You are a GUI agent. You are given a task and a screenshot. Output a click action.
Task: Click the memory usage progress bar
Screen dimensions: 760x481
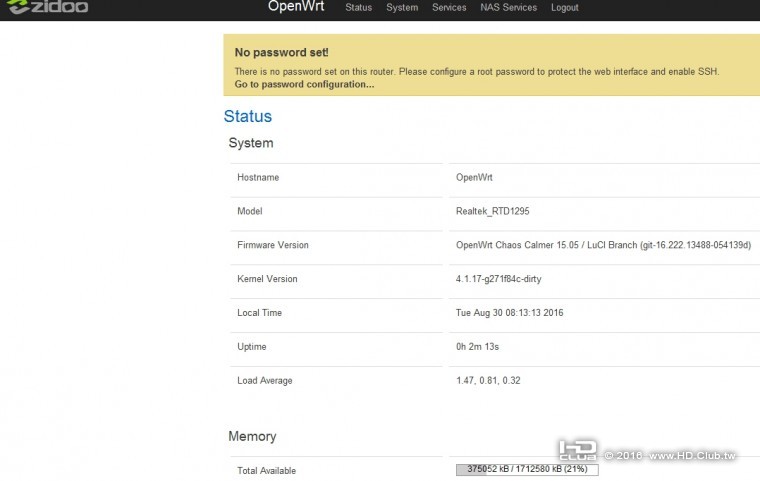(527, 469)
